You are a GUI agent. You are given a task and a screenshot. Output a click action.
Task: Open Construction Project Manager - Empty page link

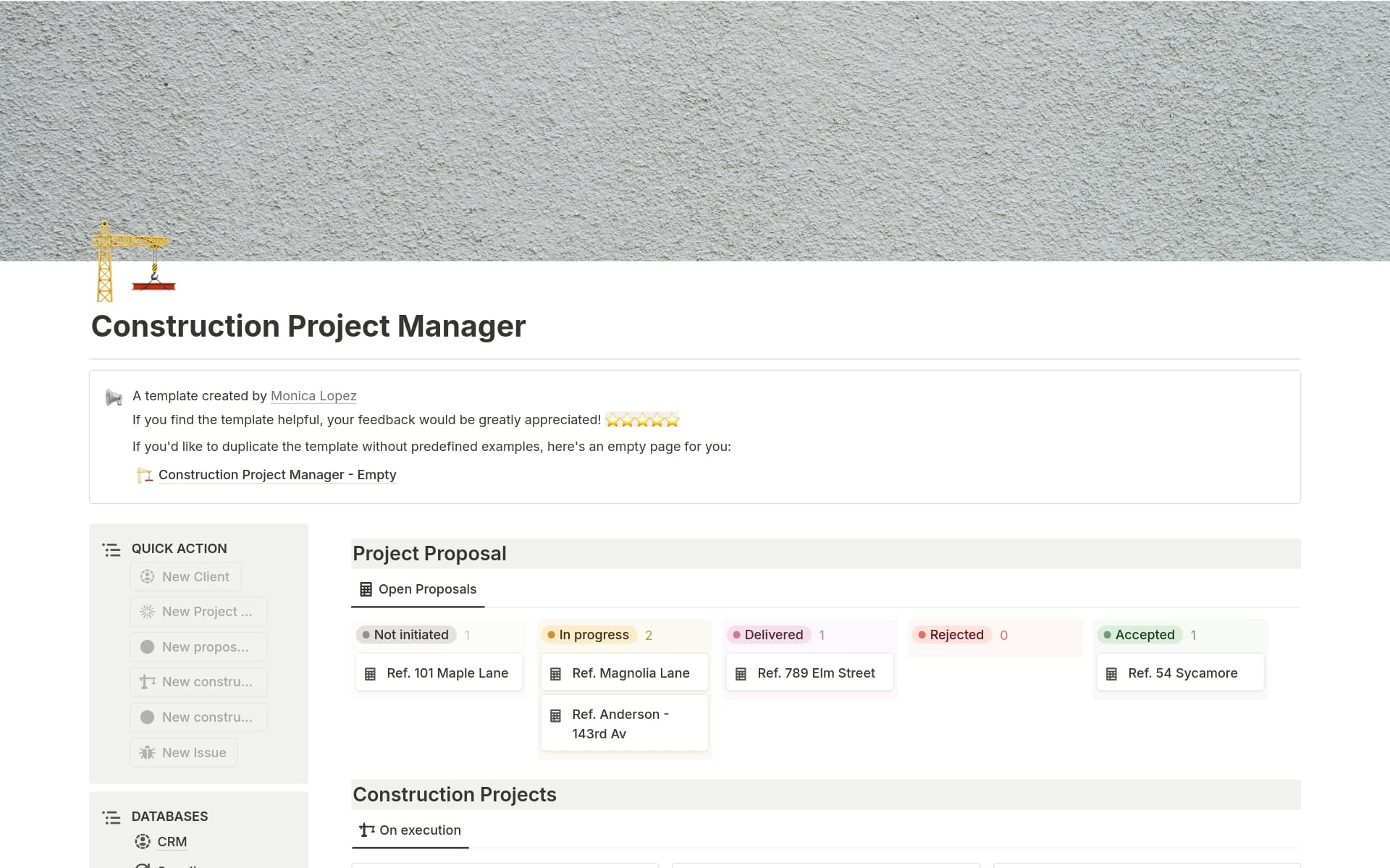pos(277,475)
